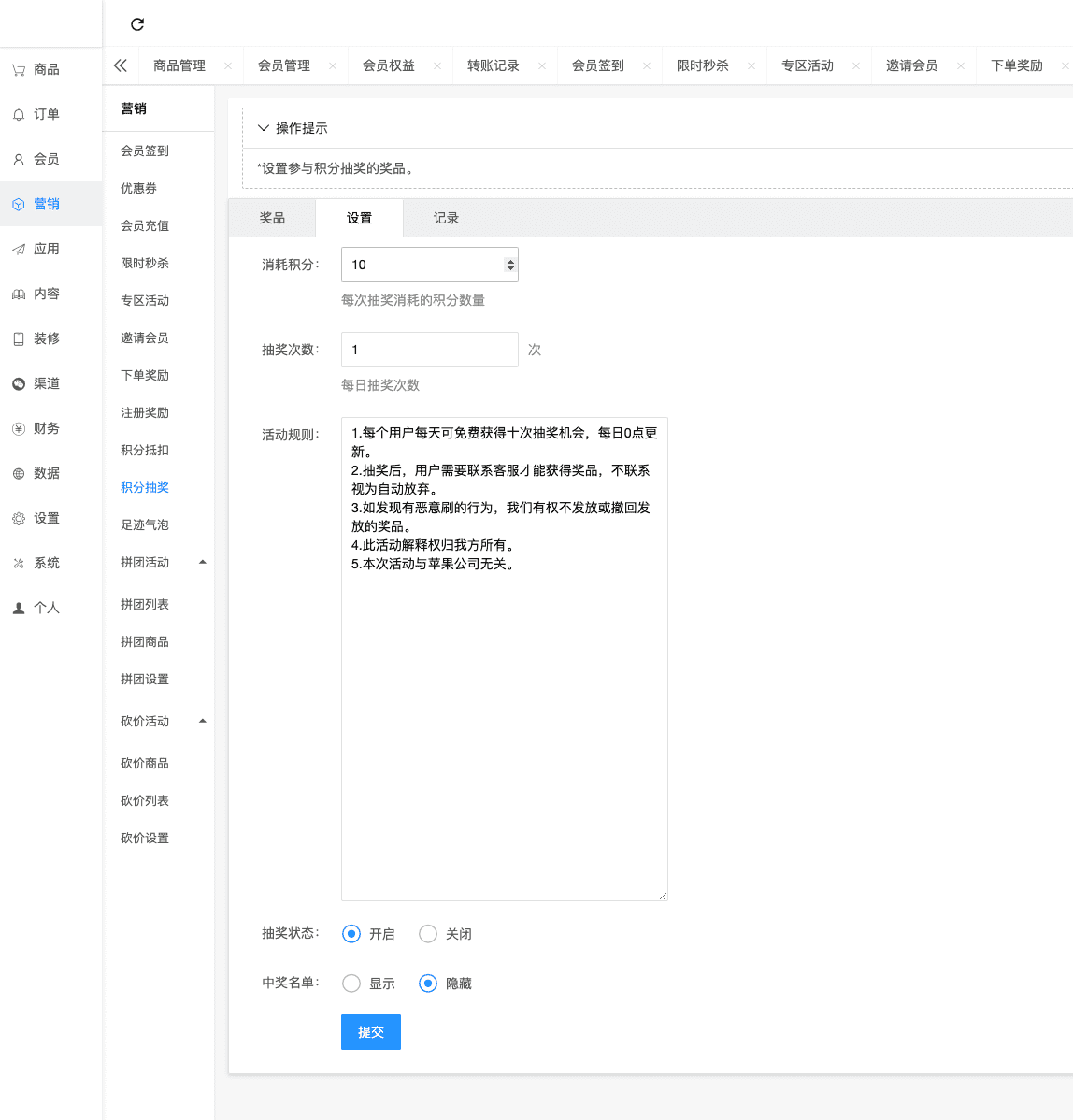This screenshot has width=1073, height=1120.
Task: Click the 消耗积分 number stepper arrows
Action: click(x=509, y=265)
